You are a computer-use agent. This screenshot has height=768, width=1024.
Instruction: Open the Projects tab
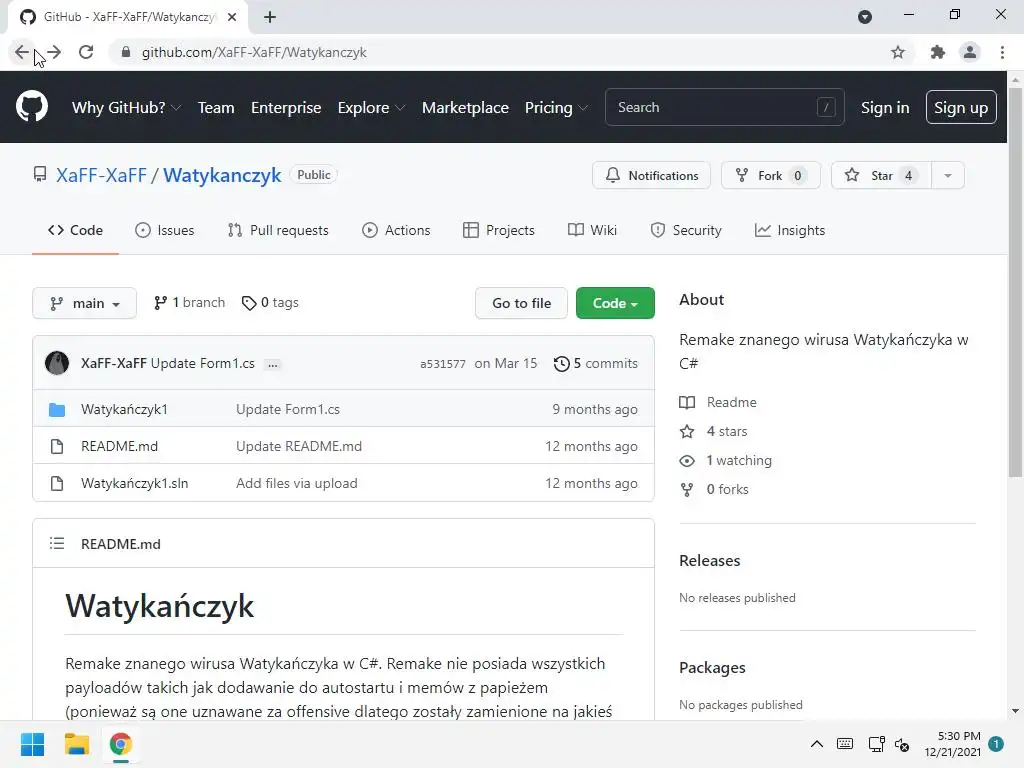pos(499,230)
